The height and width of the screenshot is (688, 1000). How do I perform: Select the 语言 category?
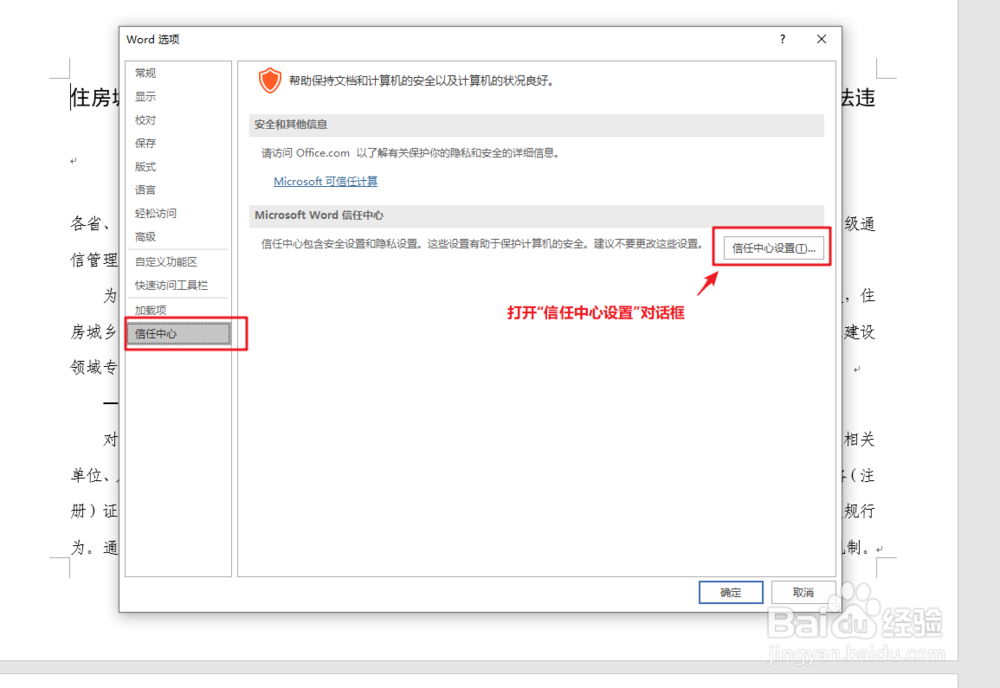coord(144,190)
